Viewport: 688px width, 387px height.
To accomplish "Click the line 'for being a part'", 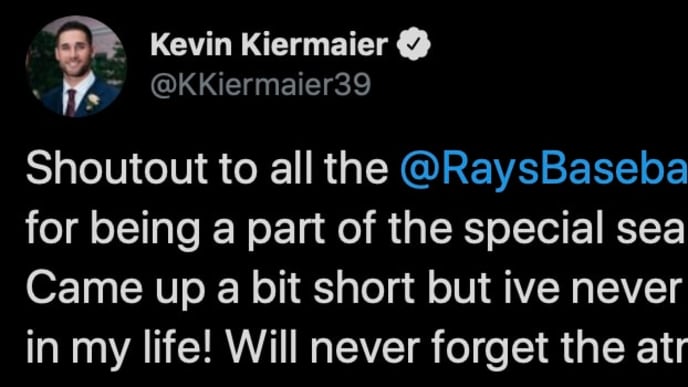I will (357, 229).
